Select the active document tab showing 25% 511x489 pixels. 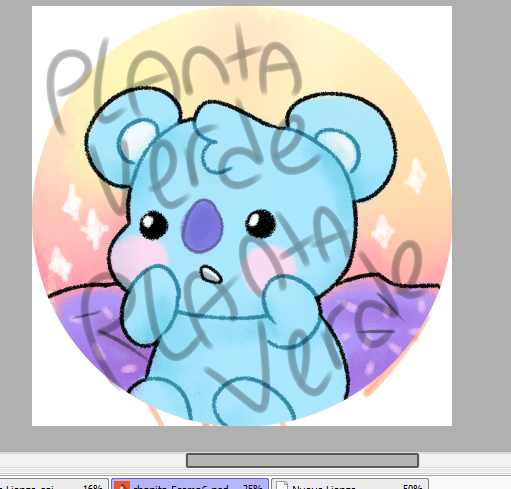190,484
